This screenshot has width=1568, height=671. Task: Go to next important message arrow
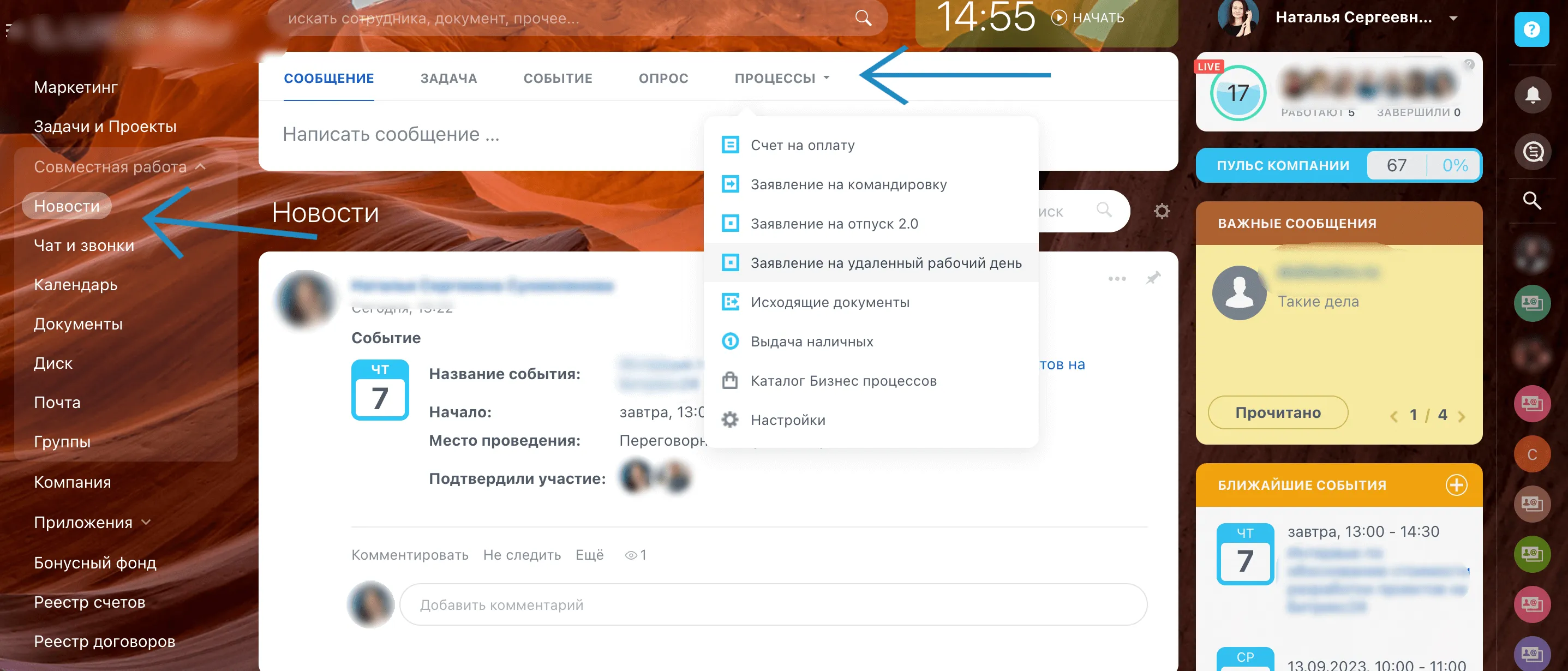[x=1462, y=416]
